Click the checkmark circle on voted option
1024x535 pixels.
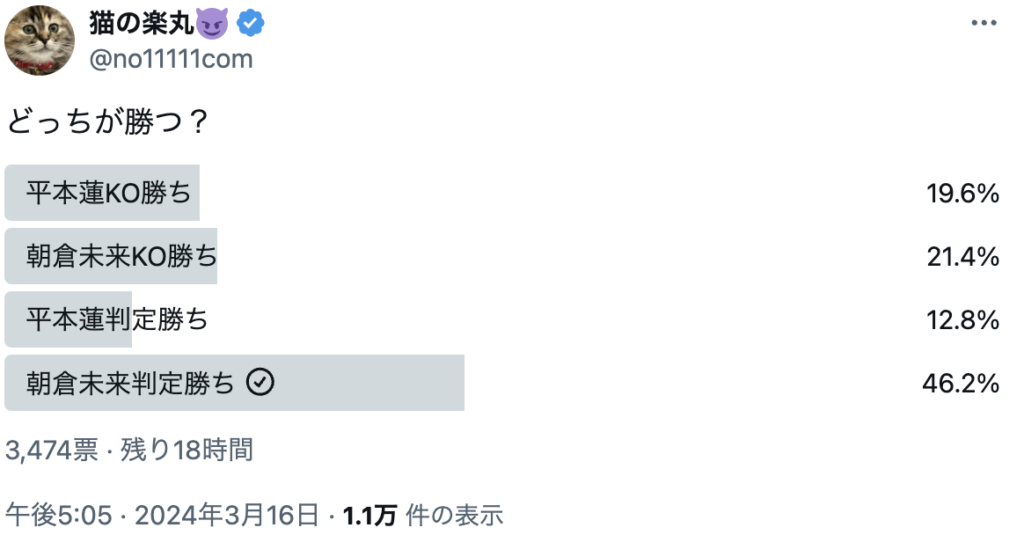(x=260, y=382)
